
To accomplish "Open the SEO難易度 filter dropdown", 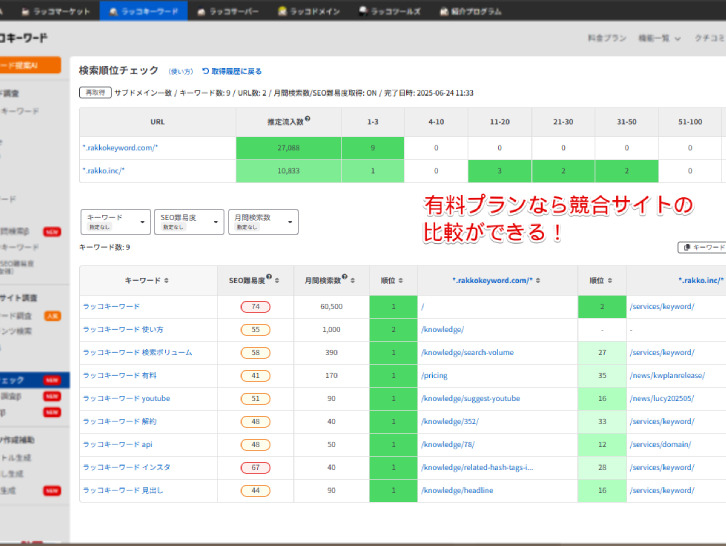I will tap(189, 221).
